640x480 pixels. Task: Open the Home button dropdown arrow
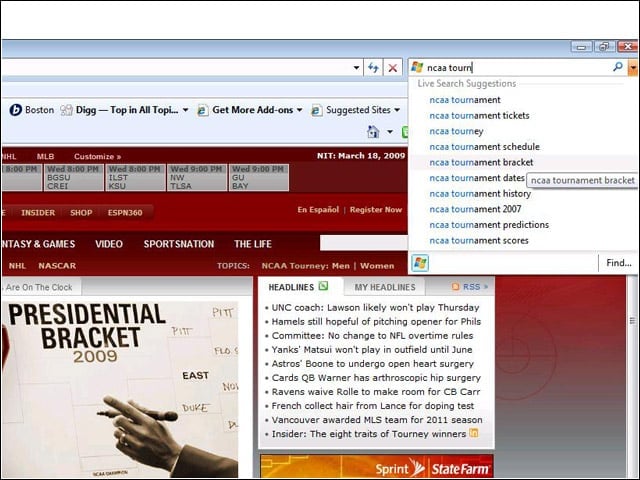[x=390, y=131]
